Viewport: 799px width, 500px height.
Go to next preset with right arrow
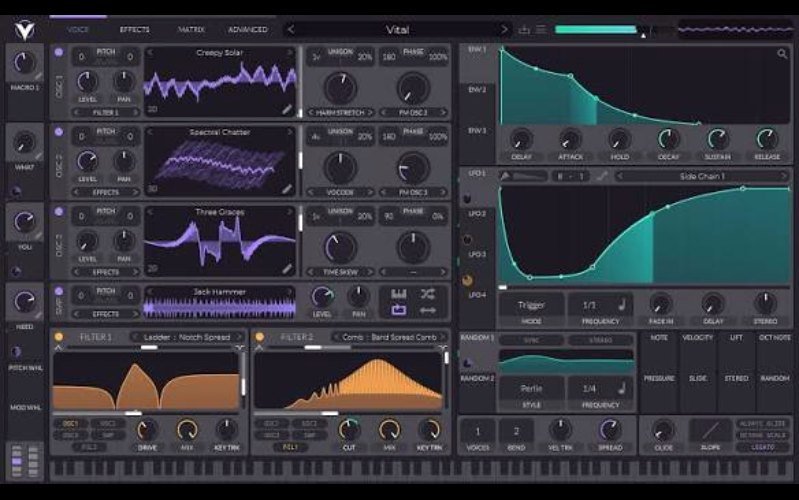pyautogui.click(x=504, y=30)
